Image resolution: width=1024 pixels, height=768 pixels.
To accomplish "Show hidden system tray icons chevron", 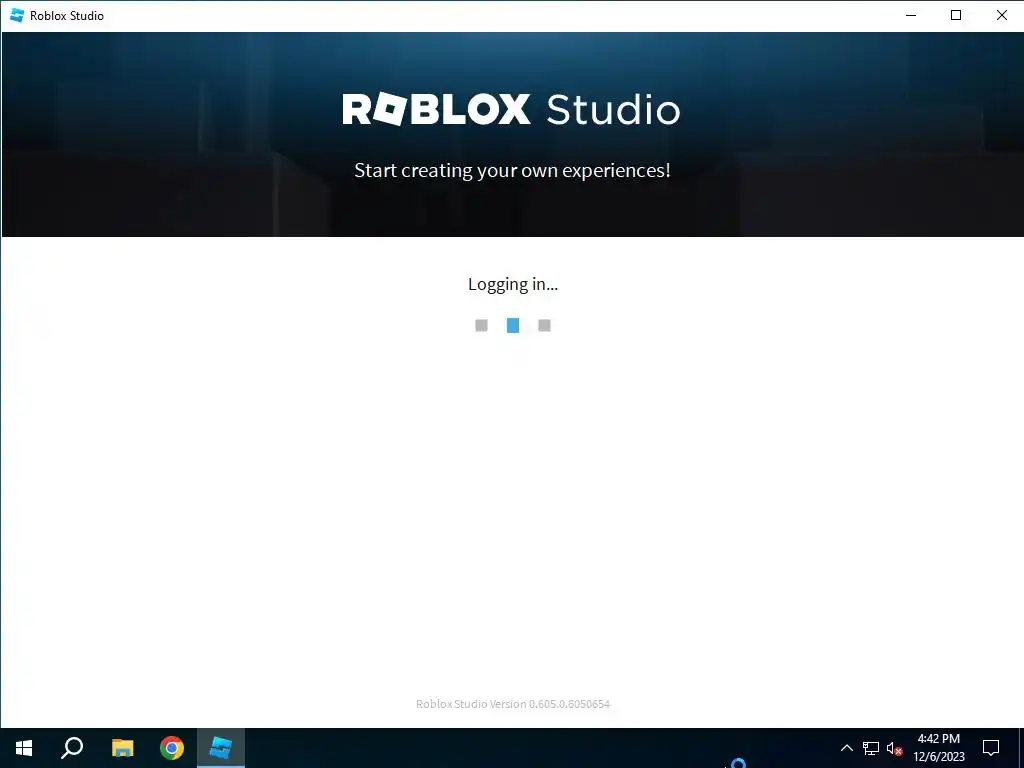I will (x=846, y=748).
